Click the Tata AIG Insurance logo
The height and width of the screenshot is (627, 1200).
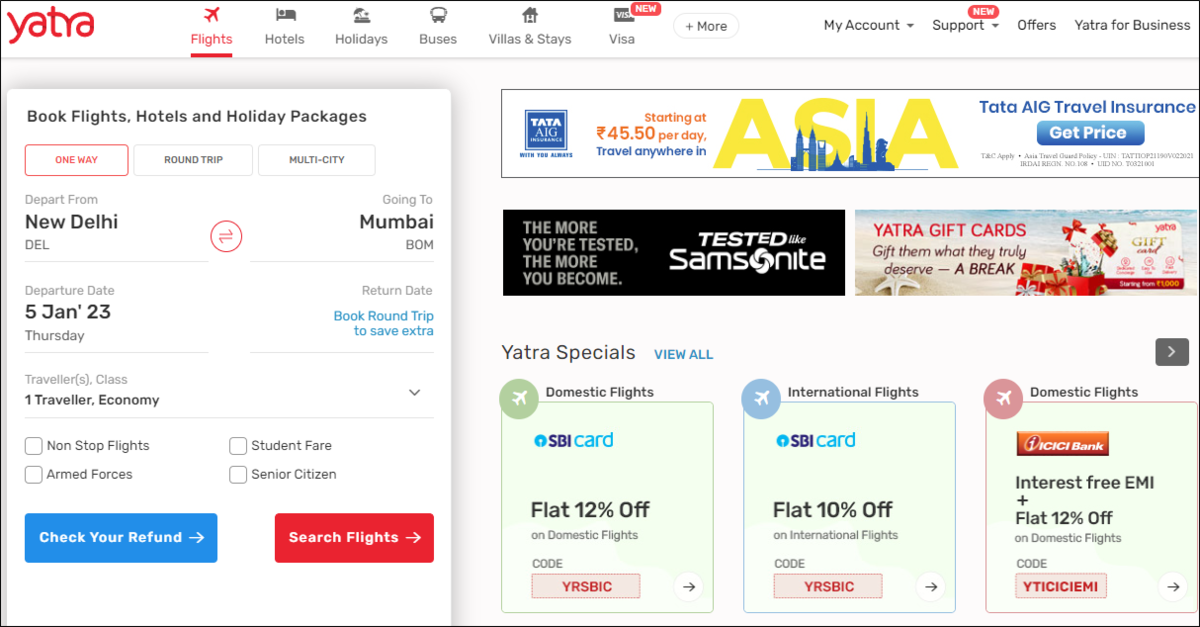(x=546, y=135)
